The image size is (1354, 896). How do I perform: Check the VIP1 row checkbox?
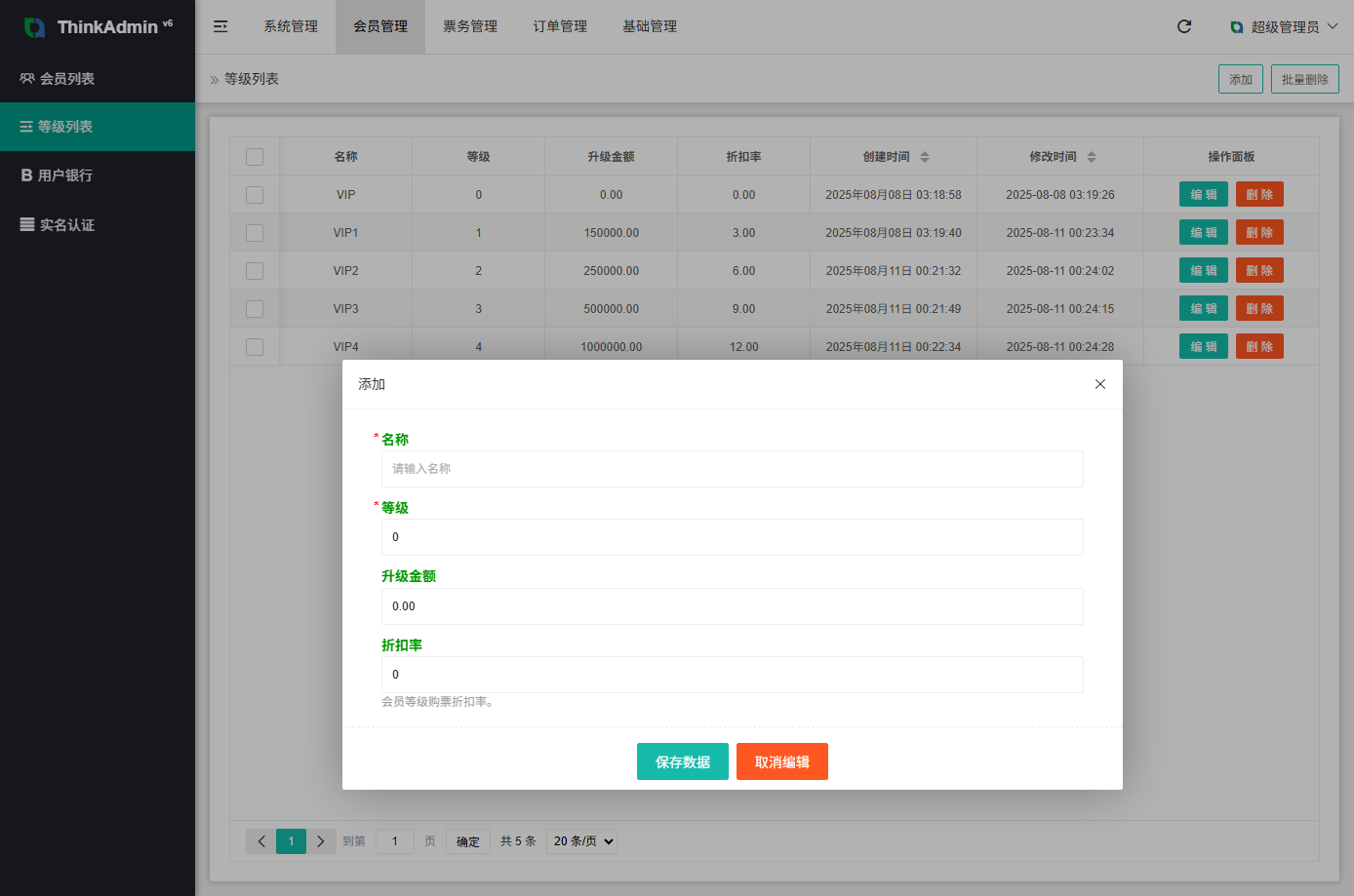(255, 233)
